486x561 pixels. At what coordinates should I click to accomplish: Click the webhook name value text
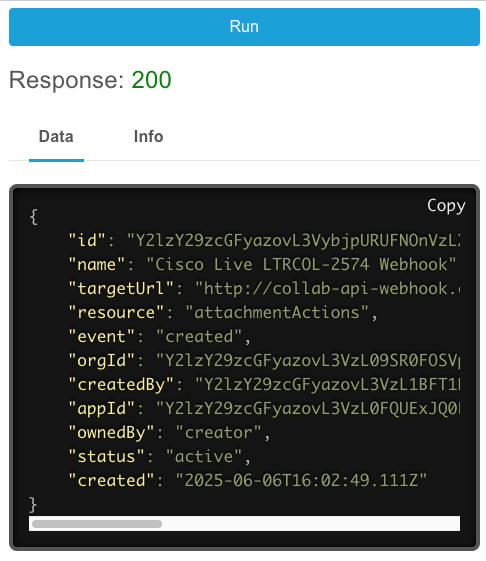[x=301, y=264]
